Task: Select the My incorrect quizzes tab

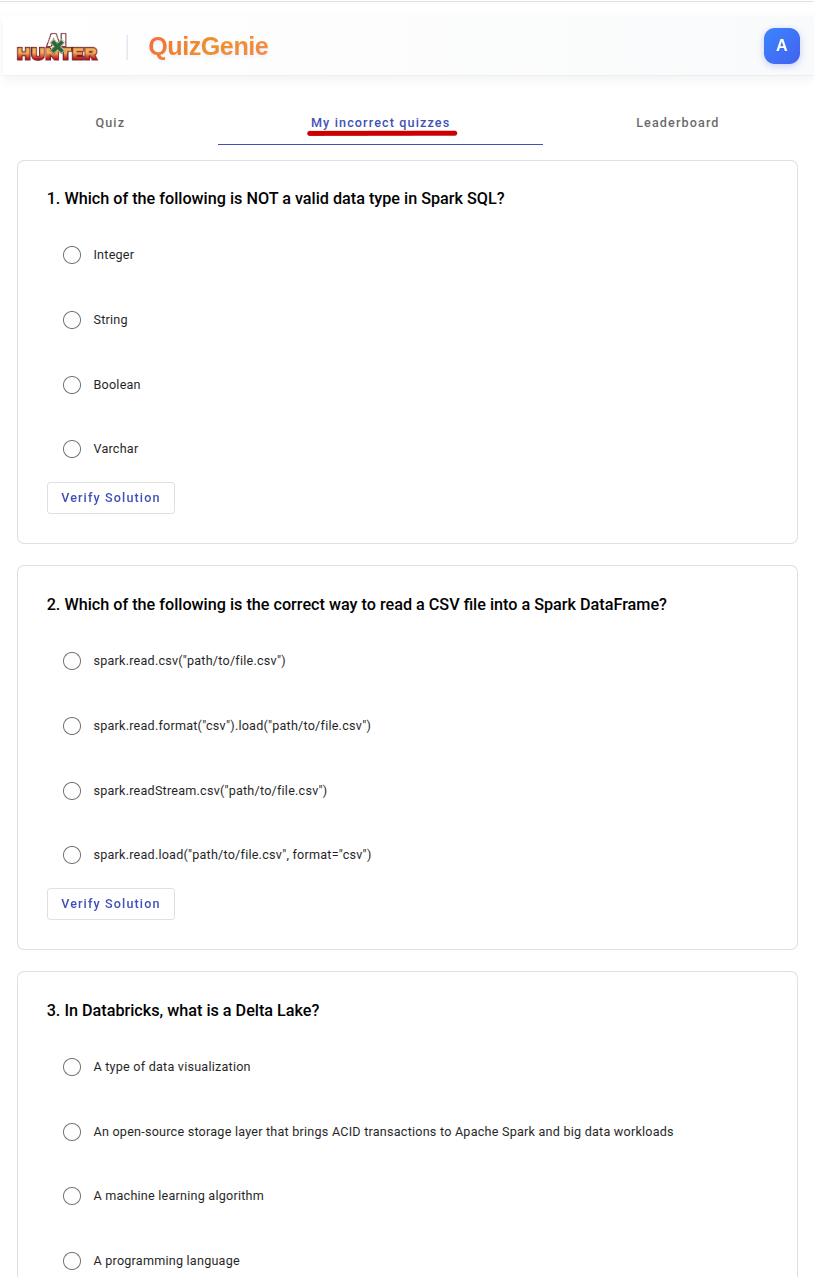Action: pos(381,122)
